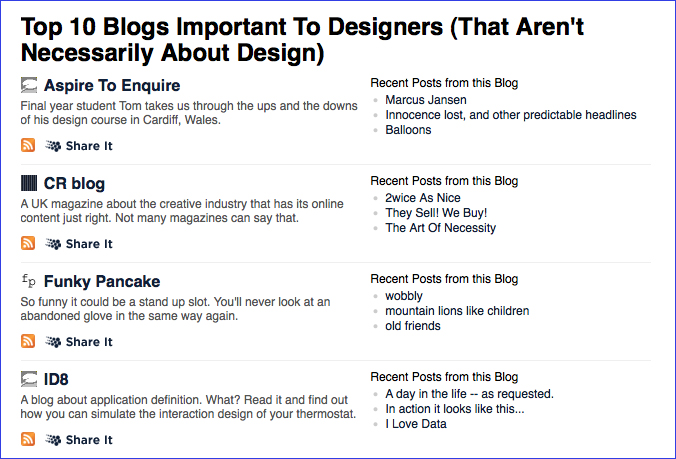The image size is (676, 459).
Task: Click the Funky Pancake RSS feed icon
Action: (x=28, y=342)
